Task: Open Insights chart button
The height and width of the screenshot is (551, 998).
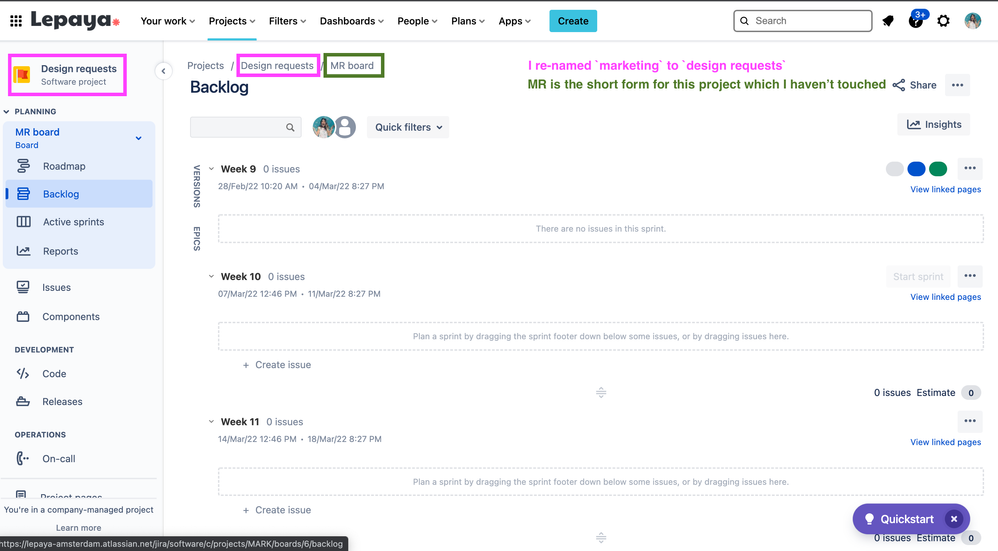Action: pos(934,125)
